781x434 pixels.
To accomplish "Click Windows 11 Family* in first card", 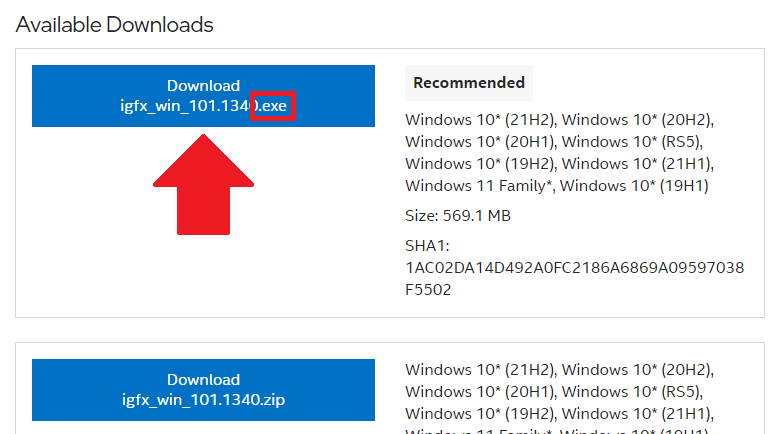I will click(479, 186).
